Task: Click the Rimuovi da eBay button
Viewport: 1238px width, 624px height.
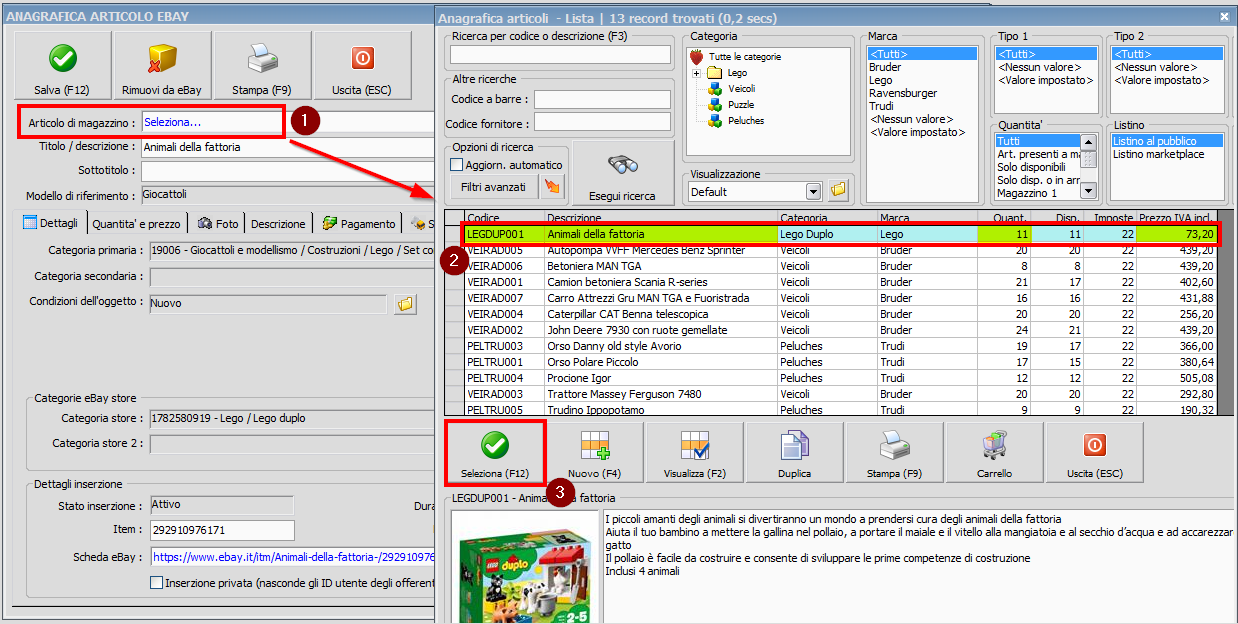Action: (x=162, y=66)
